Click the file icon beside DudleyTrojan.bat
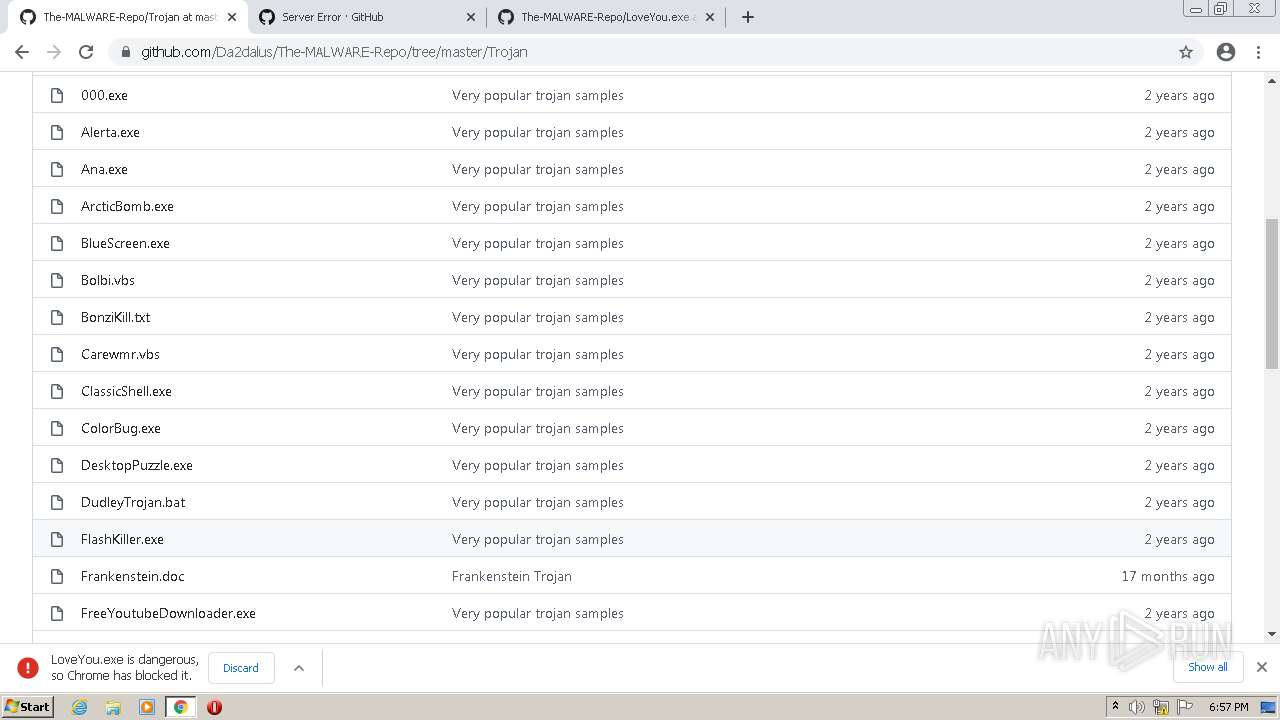The width and height of the screenshot is (1280, 720). 57,502
